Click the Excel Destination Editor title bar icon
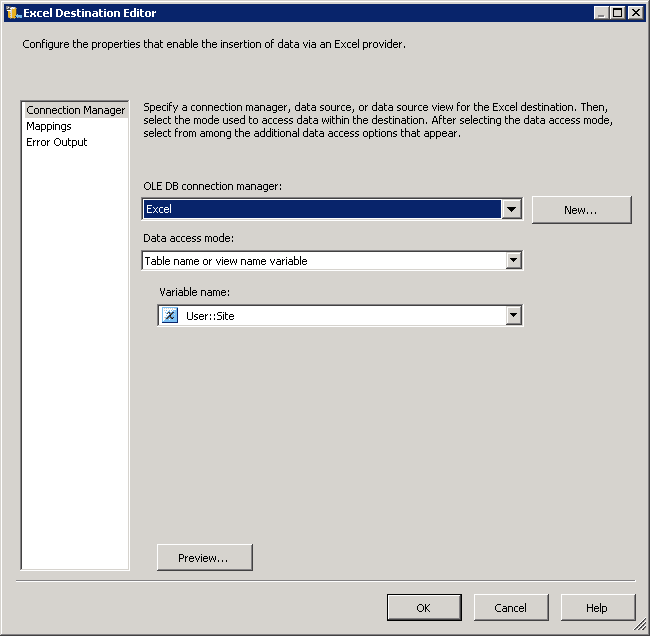The width and height of the screenshot is (650, 636). tap(14, 13)
